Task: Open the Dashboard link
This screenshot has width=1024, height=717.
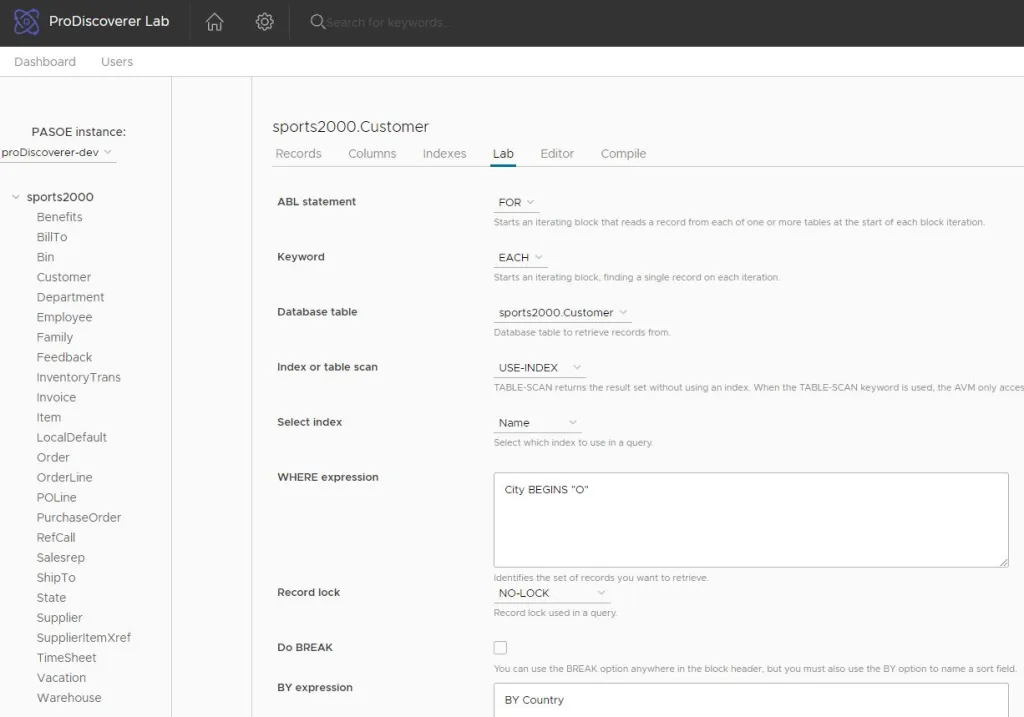Action: pyautogui.click(x=45, y=62)
